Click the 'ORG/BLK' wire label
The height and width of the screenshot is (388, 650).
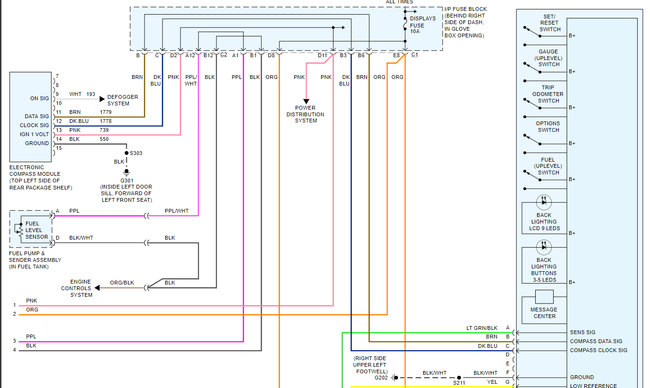(122, 283)
